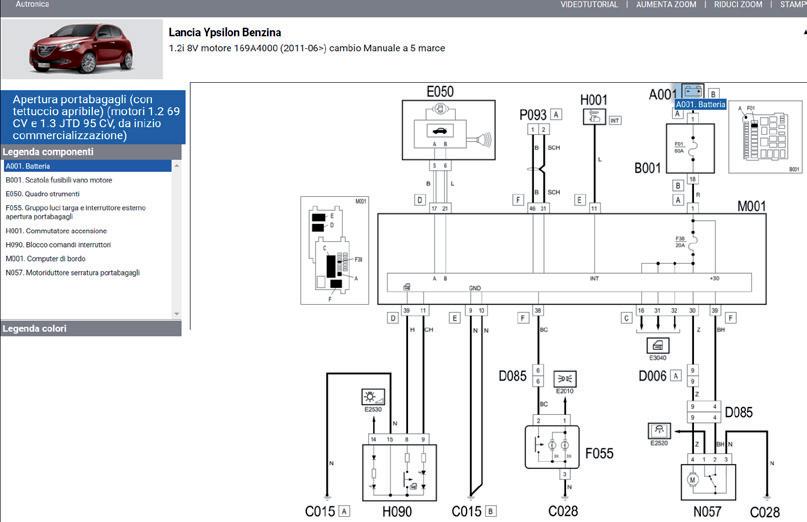
Task: Select F055. Gruppo luci targa entry
Action: tap(76, 212)
